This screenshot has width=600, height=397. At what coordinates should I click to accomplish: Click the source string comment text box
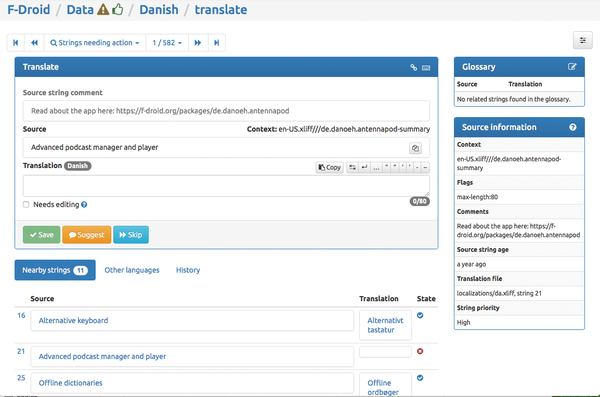tap(226, 111)
